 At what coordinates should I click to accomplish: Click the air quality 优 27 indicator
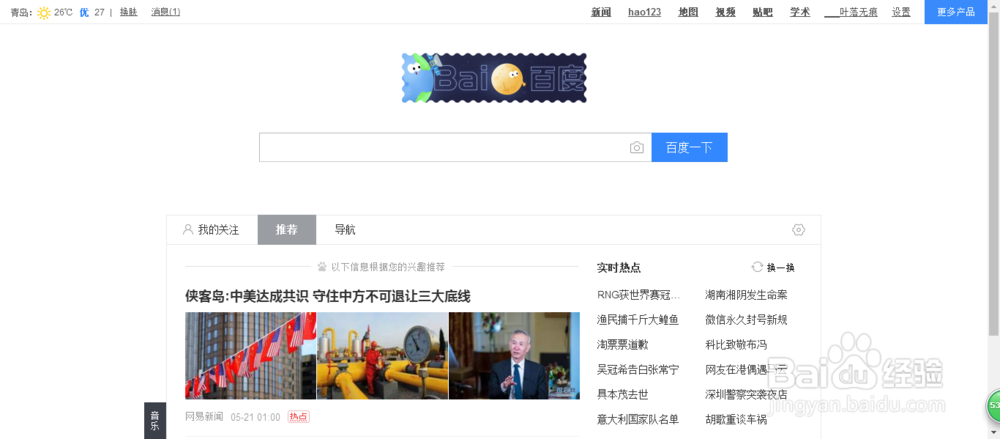click(92, 12)
